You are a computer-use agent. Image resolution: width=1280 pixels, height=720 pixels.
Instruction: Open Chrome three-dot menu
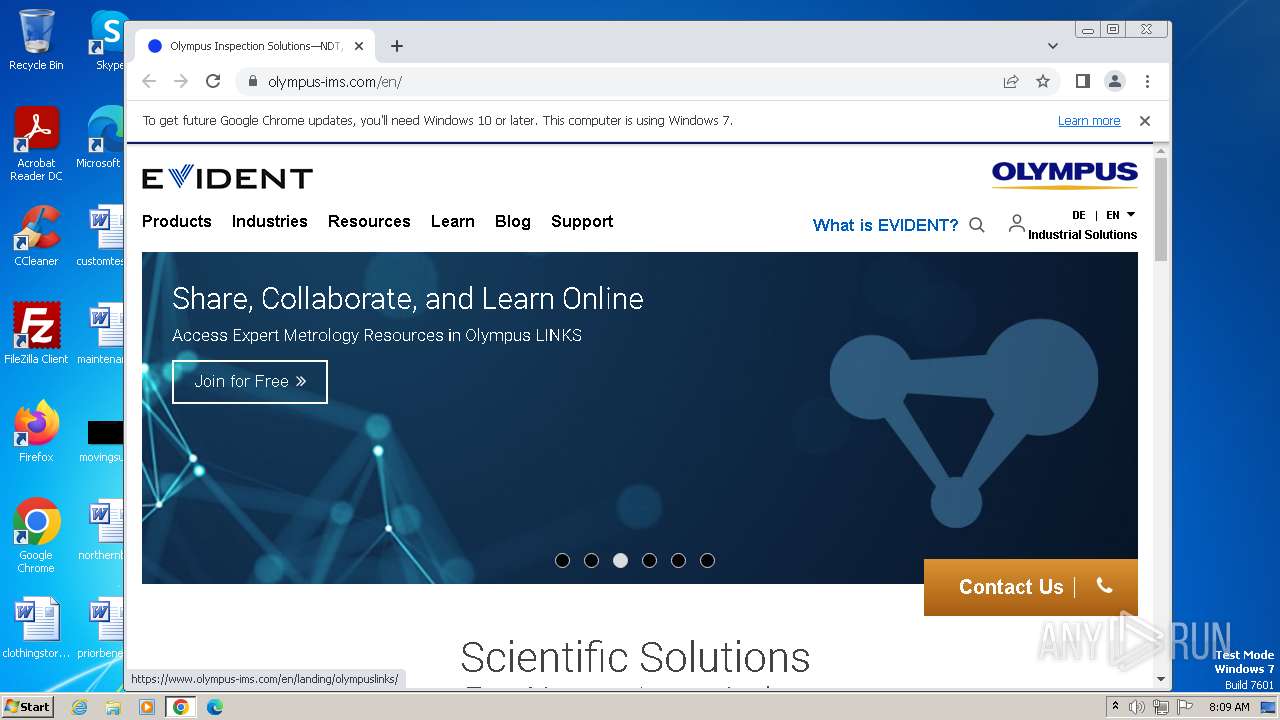[1147, 81]
